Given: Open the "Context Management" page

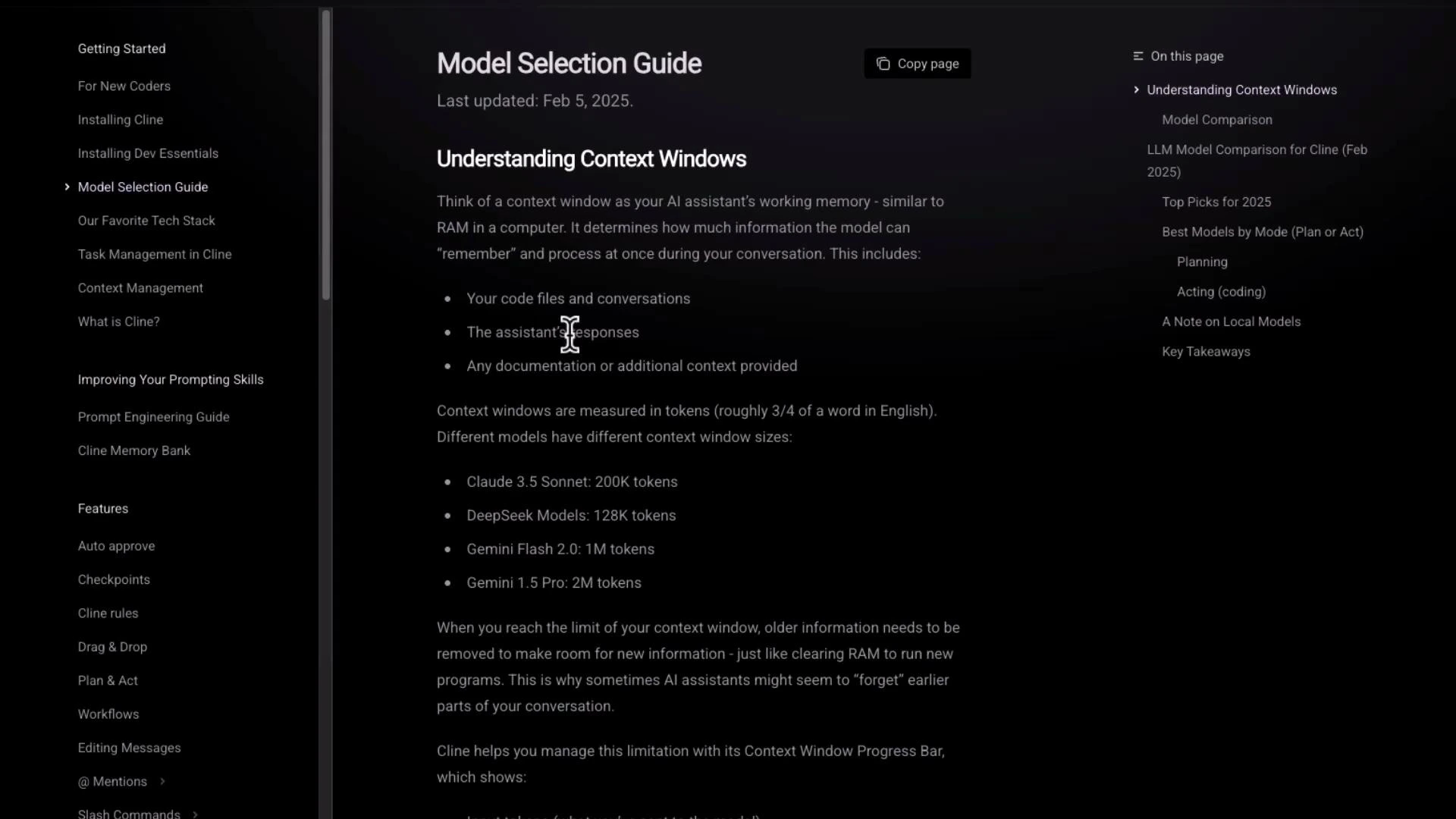Looking at the screenshot, I should (x=140, y=287).
